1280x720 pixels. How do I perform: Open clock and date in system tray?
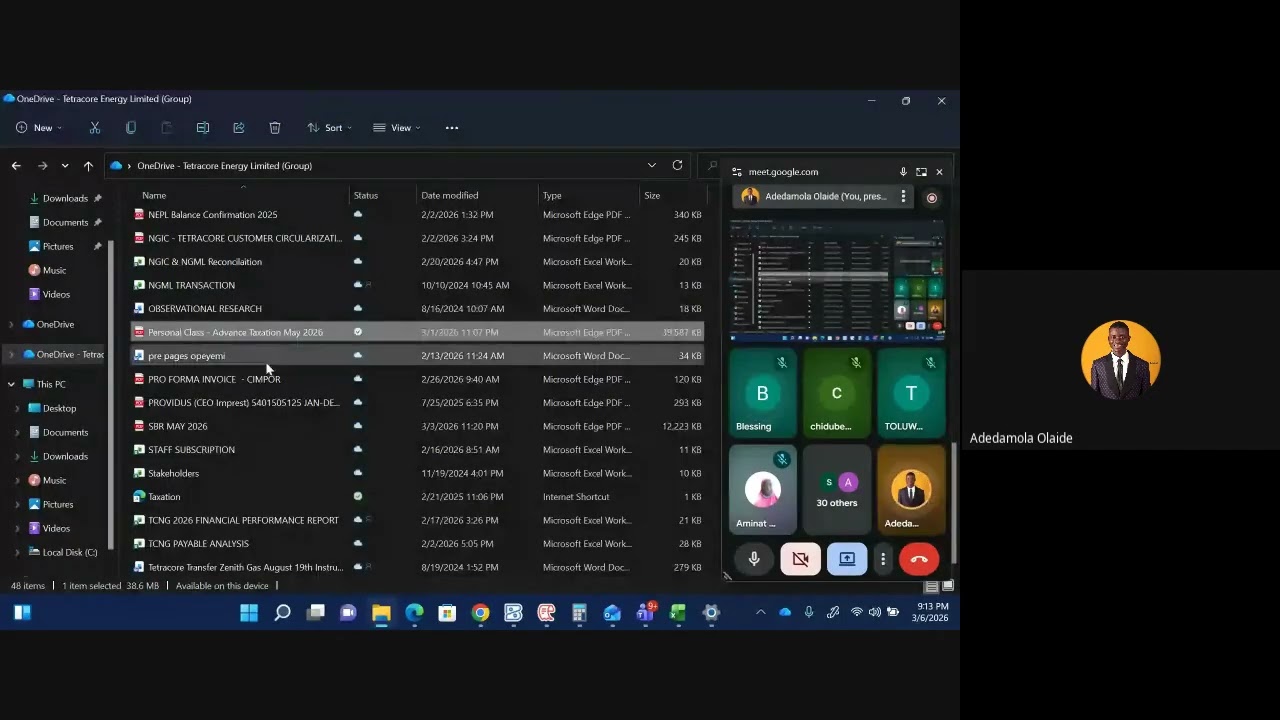(x=932, y=612)
